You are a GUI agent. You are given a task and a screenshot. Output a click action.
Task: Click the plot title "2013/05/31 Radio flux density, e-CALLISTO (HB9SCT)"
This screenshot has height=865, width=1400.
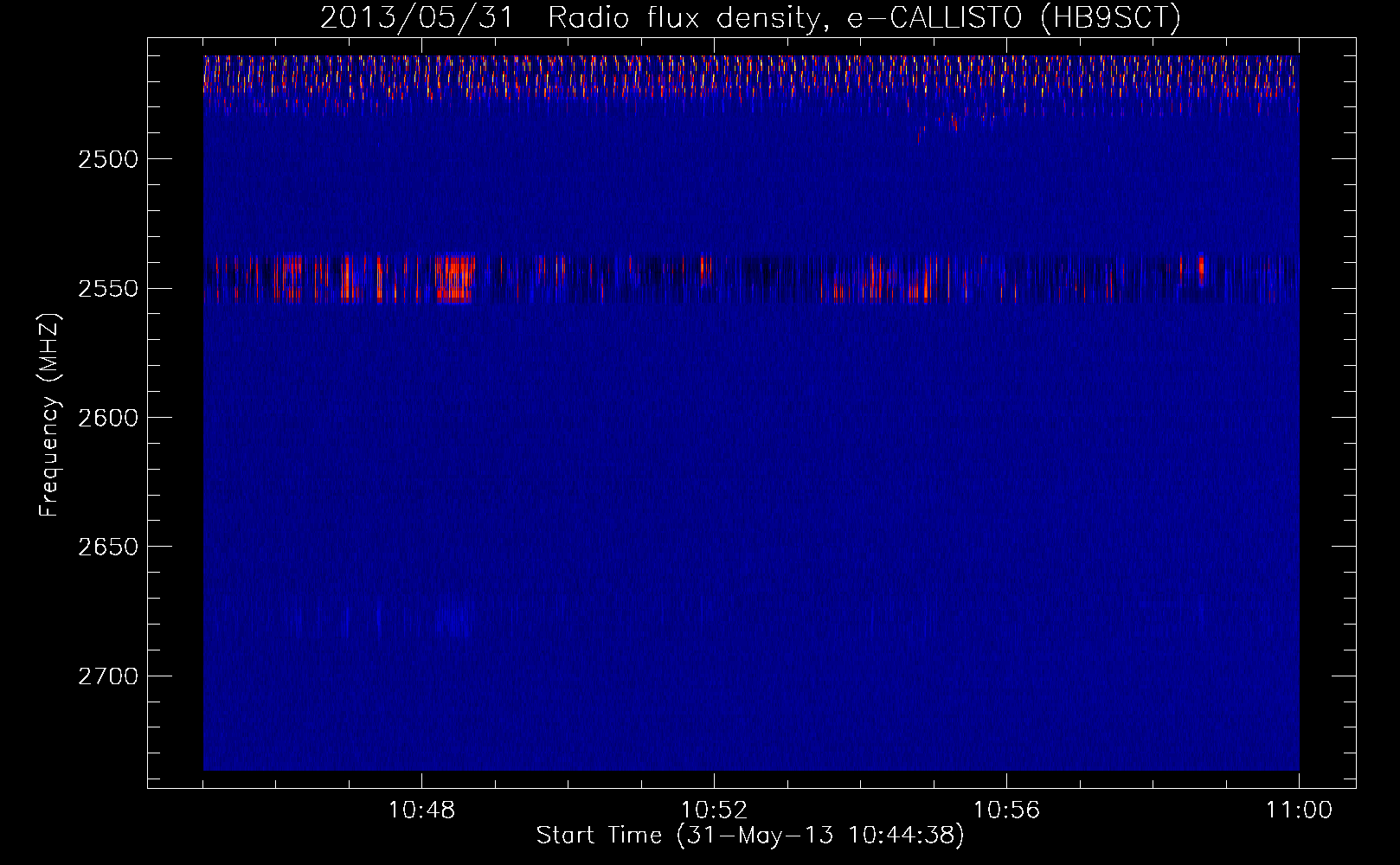pos(750,18)
